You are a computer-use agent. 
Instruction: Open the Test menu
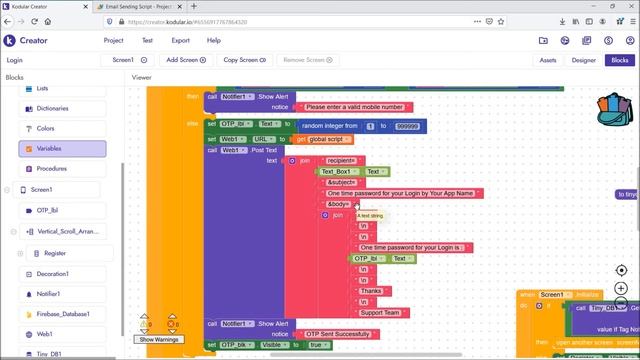[x=147, y=40]
